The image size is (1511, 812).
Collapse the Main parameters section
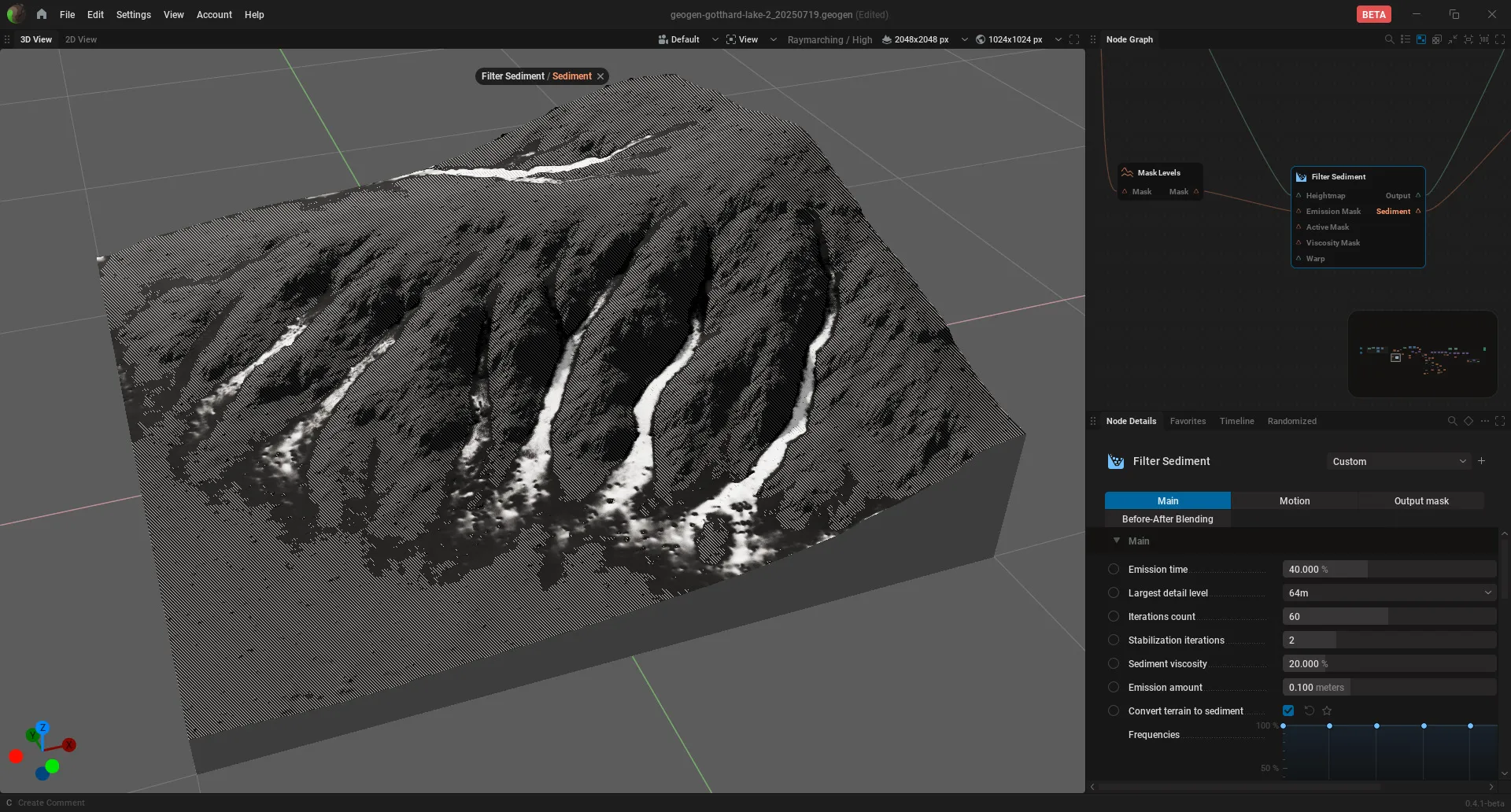(1117, 541)
